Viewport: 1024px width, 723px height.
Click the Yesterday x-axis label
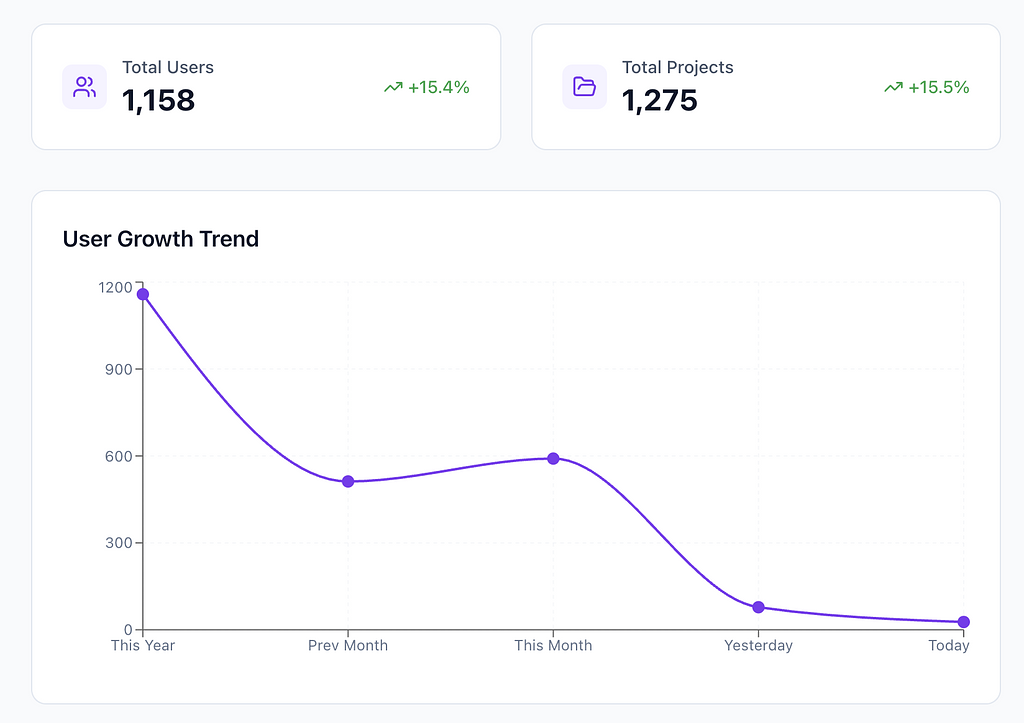tap(758, 645)
